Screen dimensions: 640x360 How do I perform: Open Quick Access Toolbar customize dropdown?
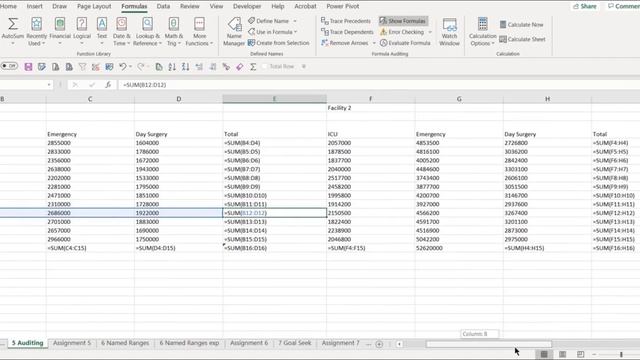coord(304,67)
